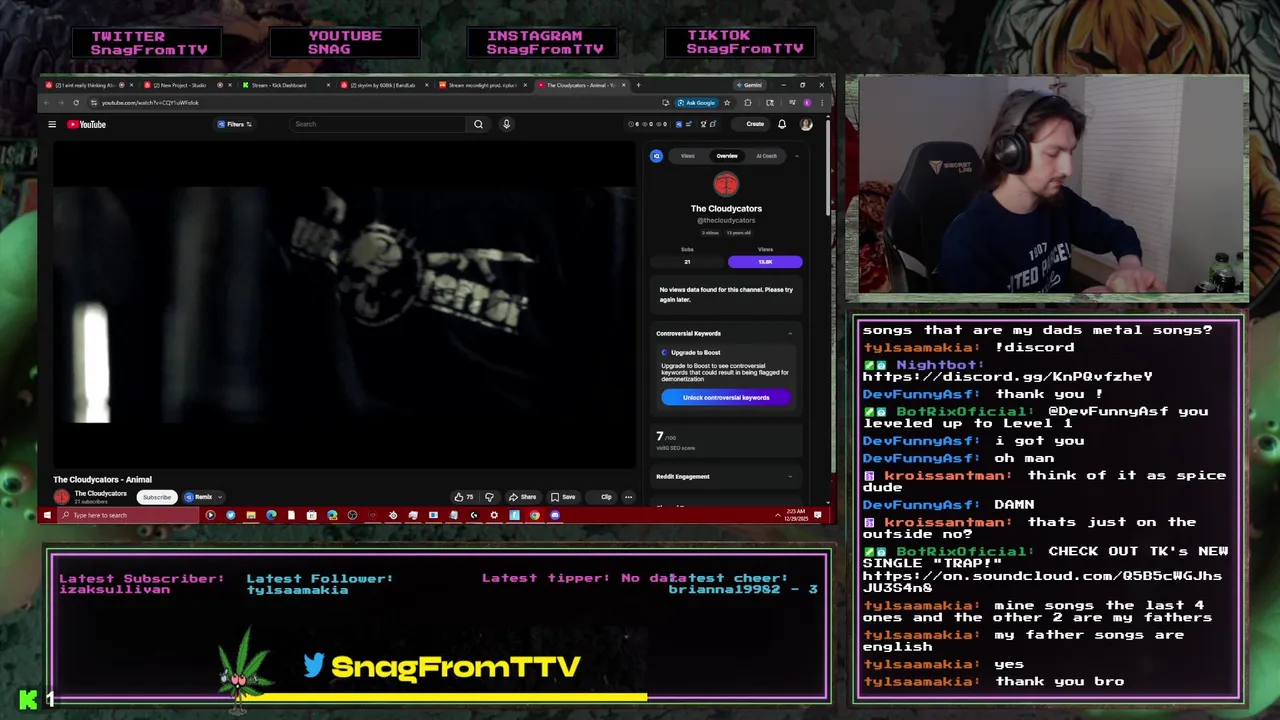Collapse the vidIQ panel top chevron

coord(796,156)
